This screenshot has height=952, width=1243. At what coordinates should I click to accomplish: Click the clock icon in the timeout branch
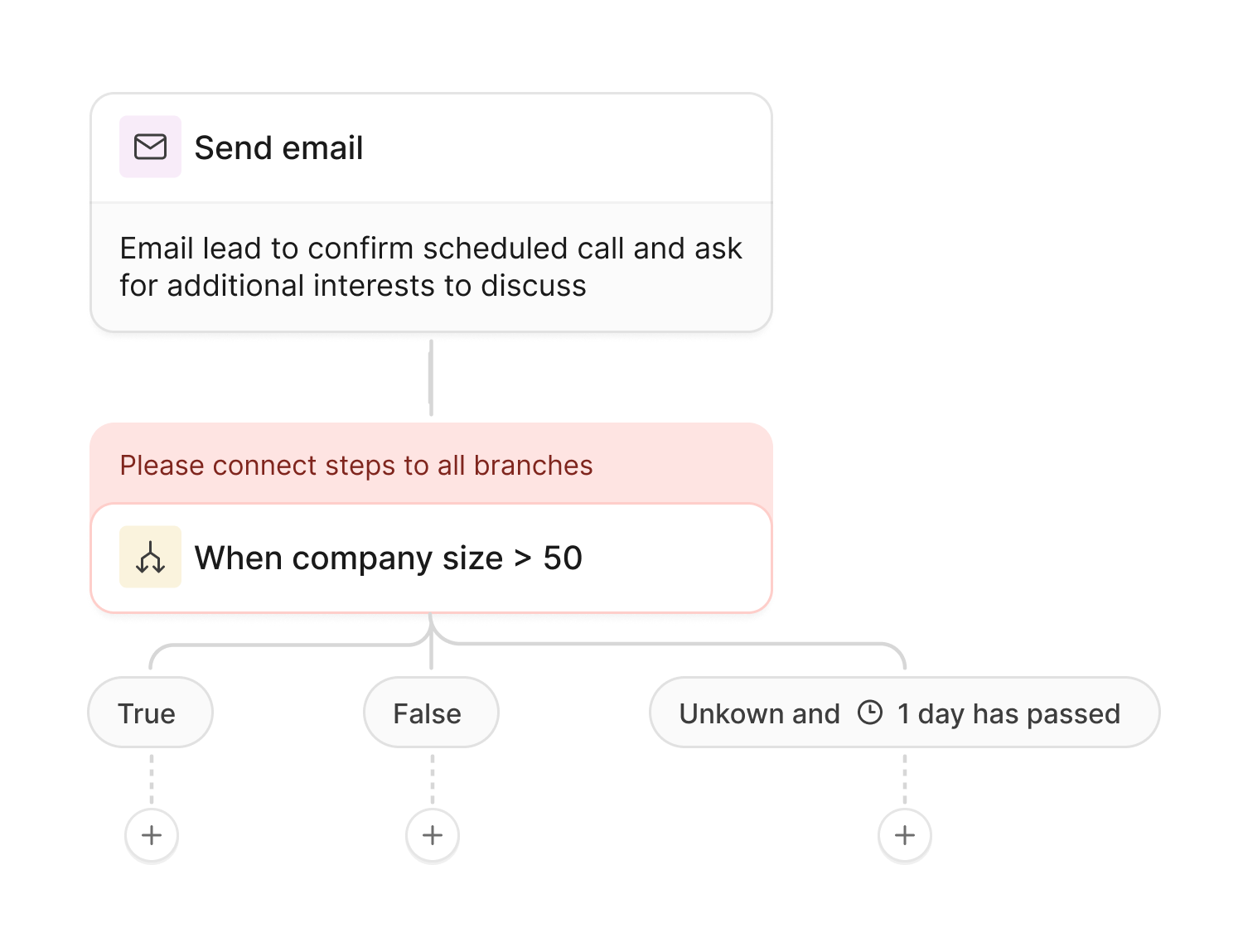[869, 713]
